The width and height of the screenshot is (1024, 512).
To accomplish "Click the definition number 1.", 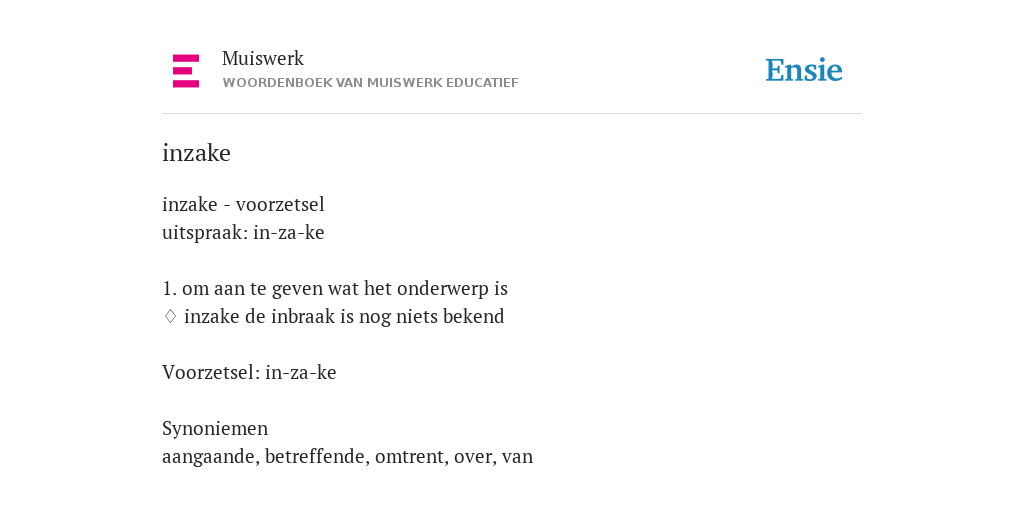I will [x=169, y=289].
